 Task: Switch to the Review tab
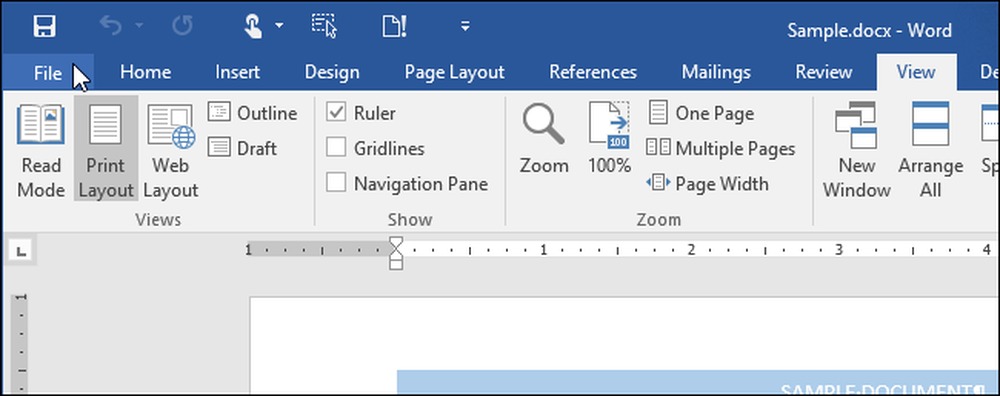point(824,73)
